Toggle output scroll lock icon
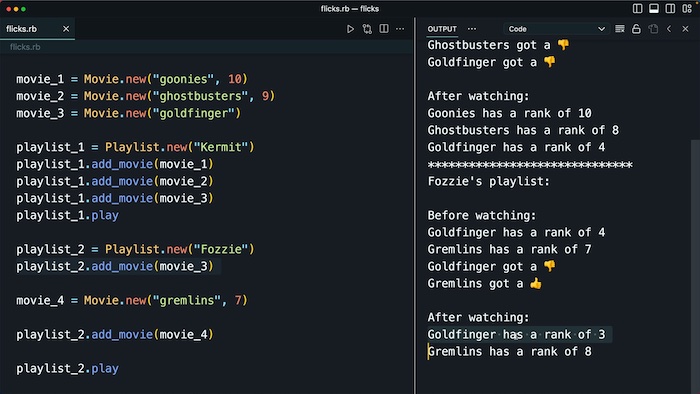This screenshot has height=394, width=700. coord(636,29)
